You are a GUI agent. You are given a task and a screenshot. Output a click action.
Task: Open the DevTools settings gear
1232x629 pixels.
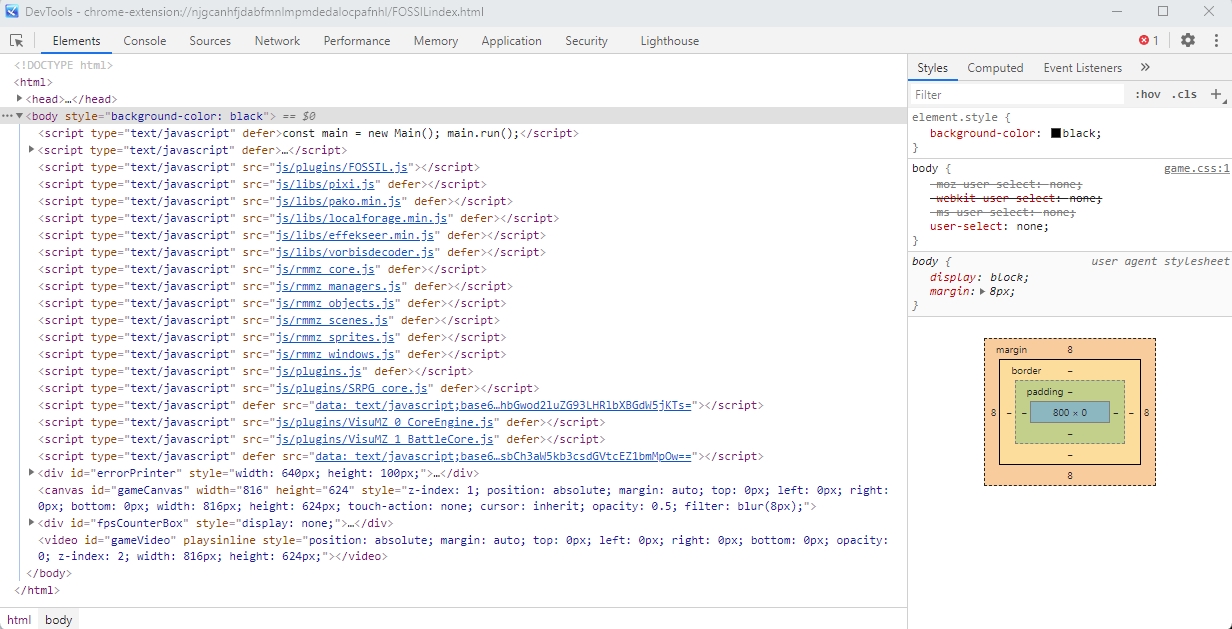[x=1188, y=40]
